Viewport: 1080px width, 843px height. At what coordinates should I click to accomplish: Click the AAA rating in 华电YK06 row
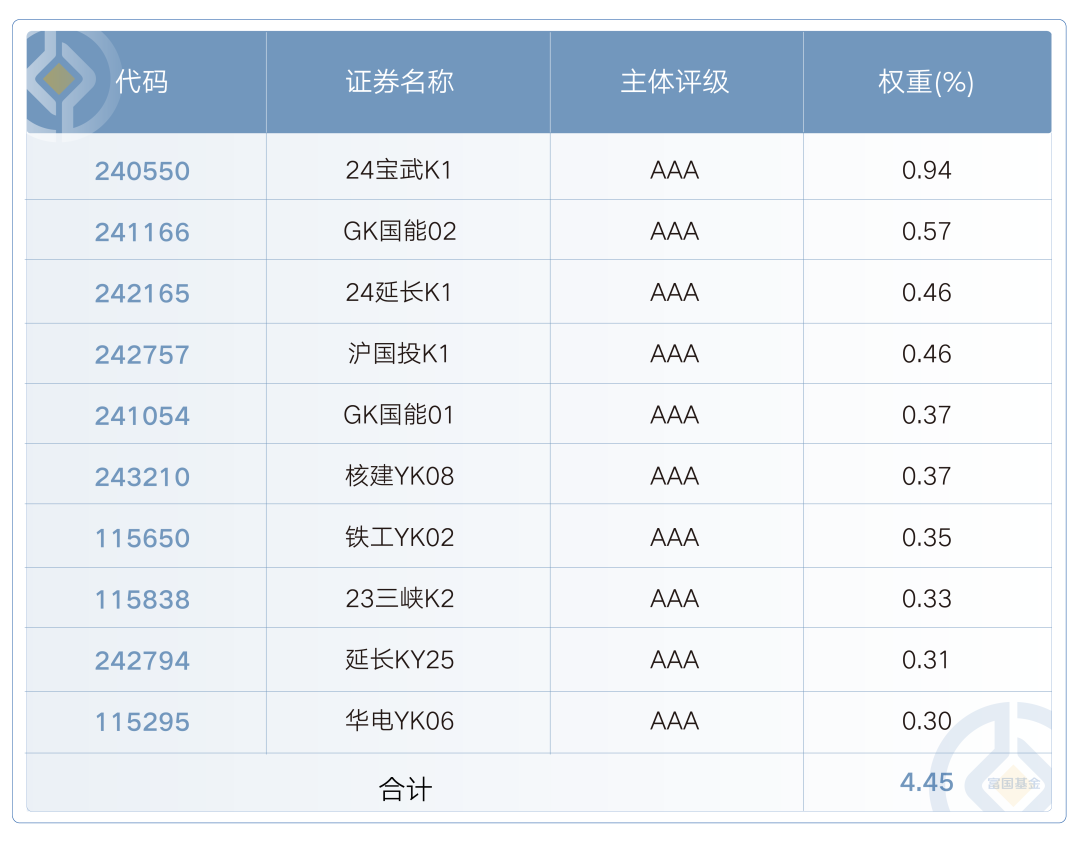[x=674, y=721]
